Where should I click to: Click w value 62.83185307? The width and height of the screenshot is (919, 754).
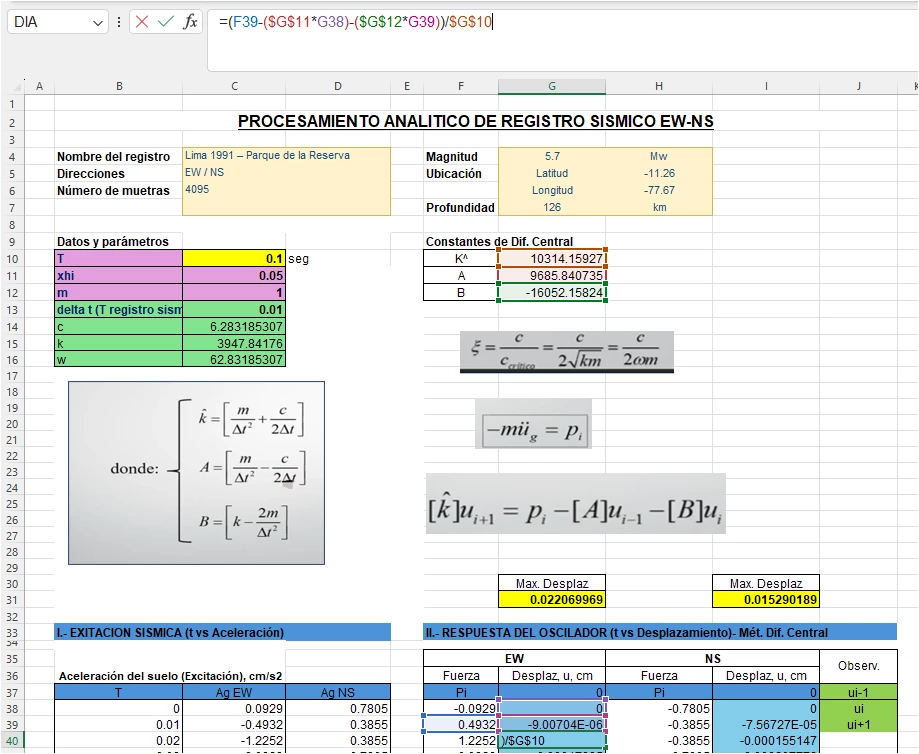(x=234, y=359)
